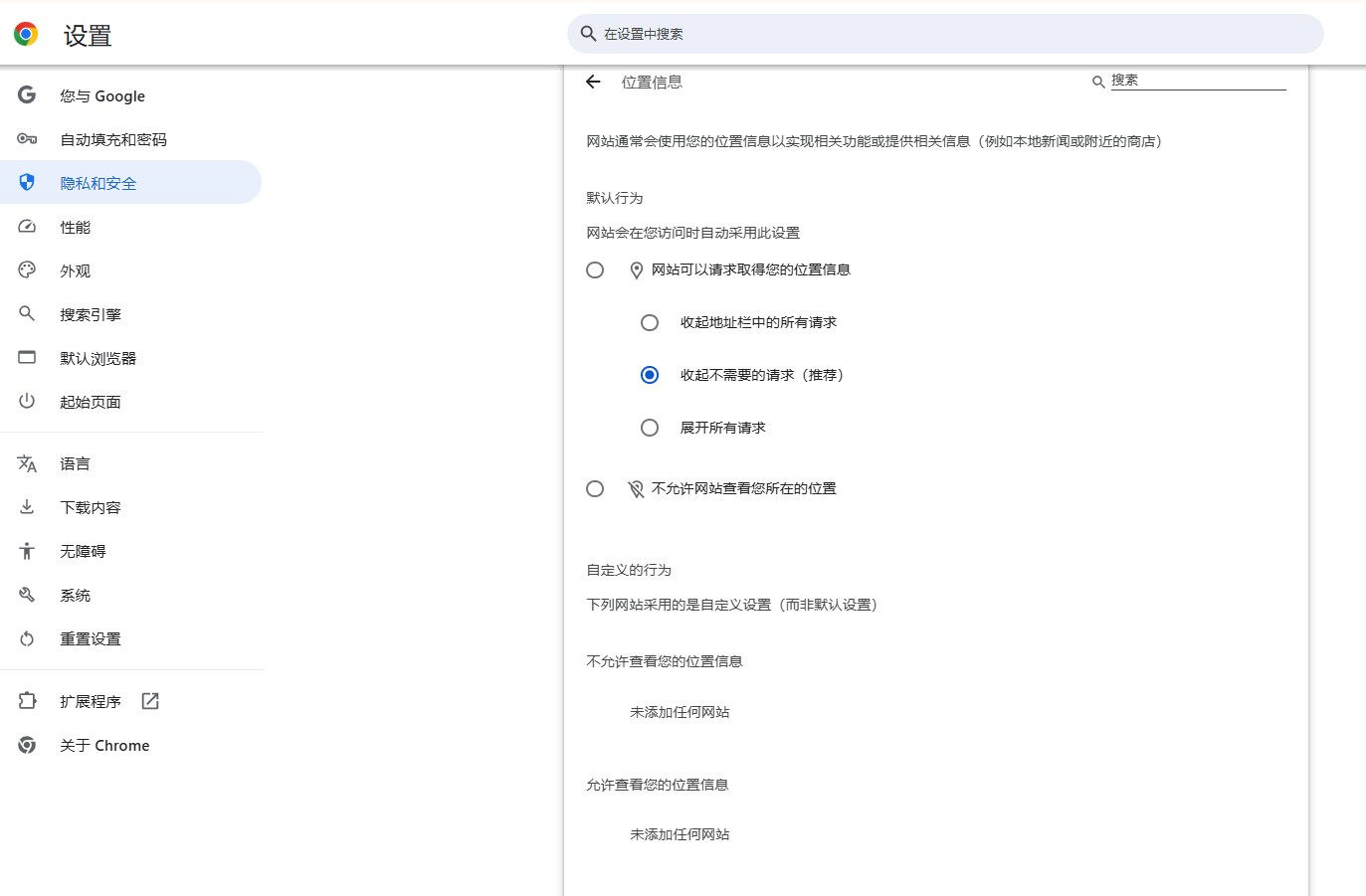Go back using the arrow beside 位置信息

[x=593, y=82]
